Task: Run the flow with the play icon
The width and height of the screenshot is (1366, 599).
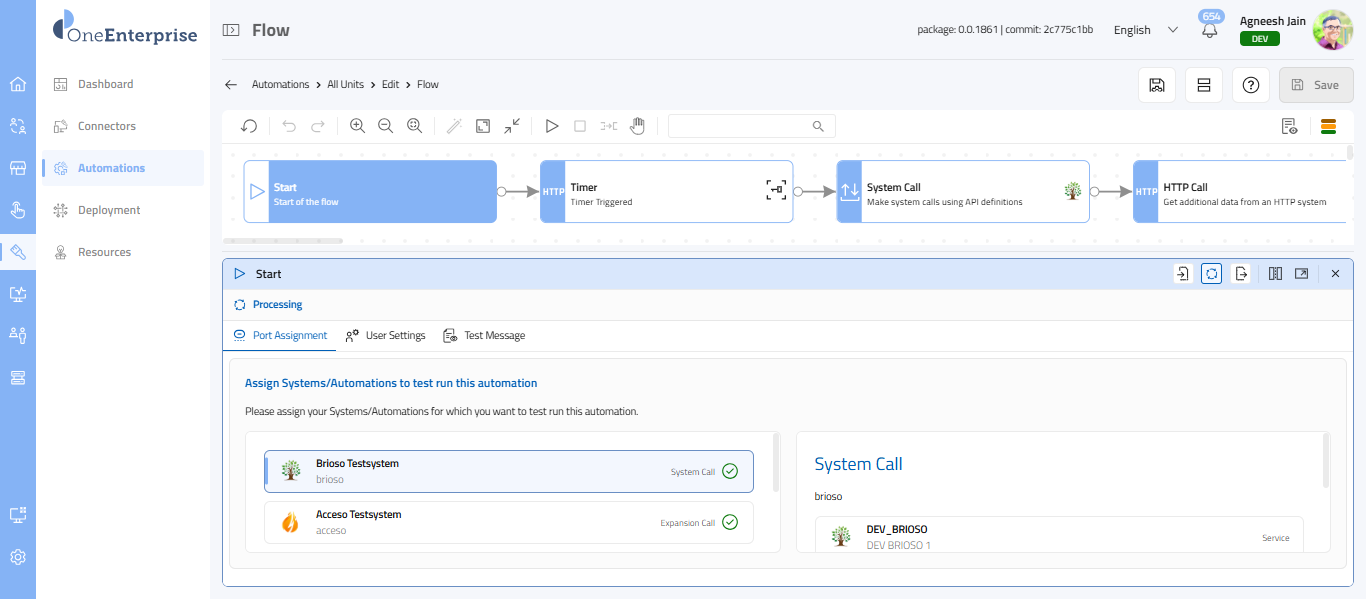Action: point(551,126)
